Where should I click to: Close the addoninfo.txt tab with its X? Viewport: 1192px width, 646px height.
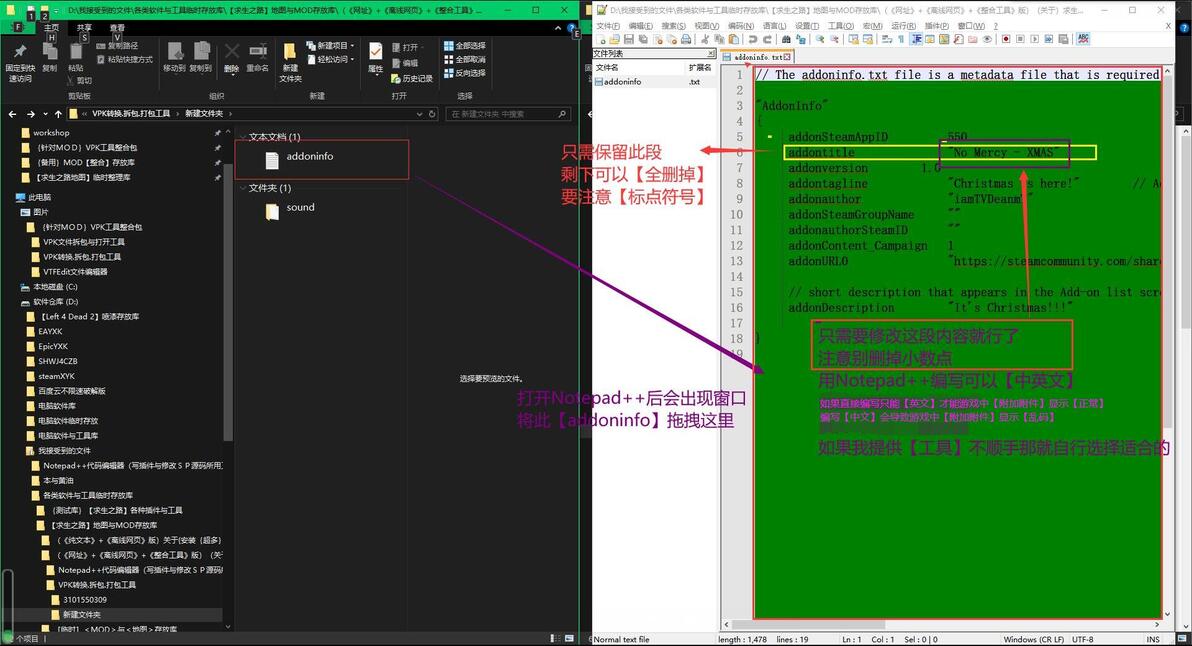click(787, 57)
